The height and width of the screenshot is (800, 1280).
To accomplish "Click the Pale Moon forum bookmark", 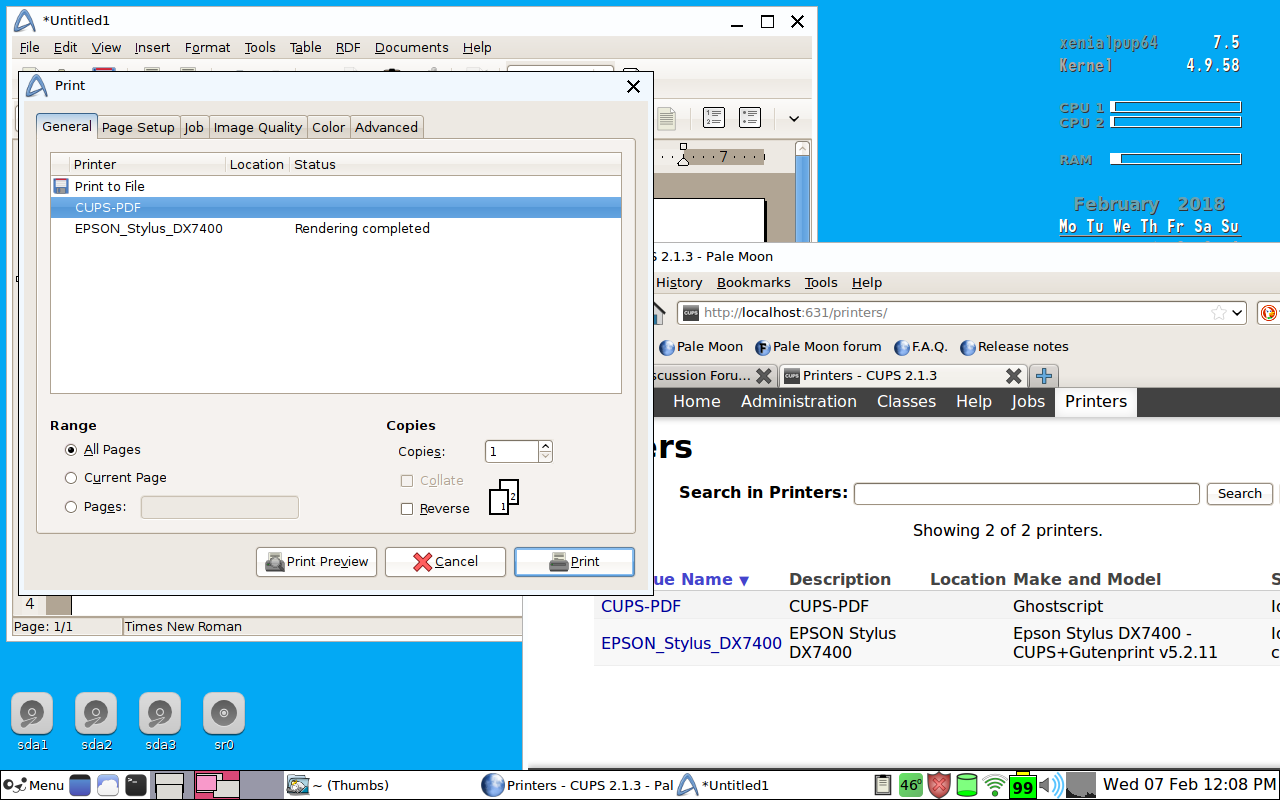I will coord(818,347).
